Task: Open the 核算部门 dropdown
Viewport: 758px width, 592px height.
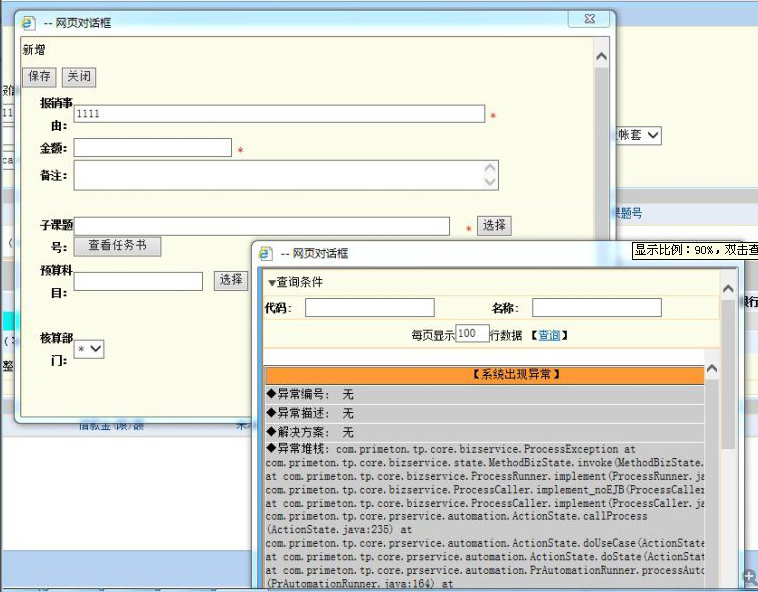Action: [x=89, y=349]
